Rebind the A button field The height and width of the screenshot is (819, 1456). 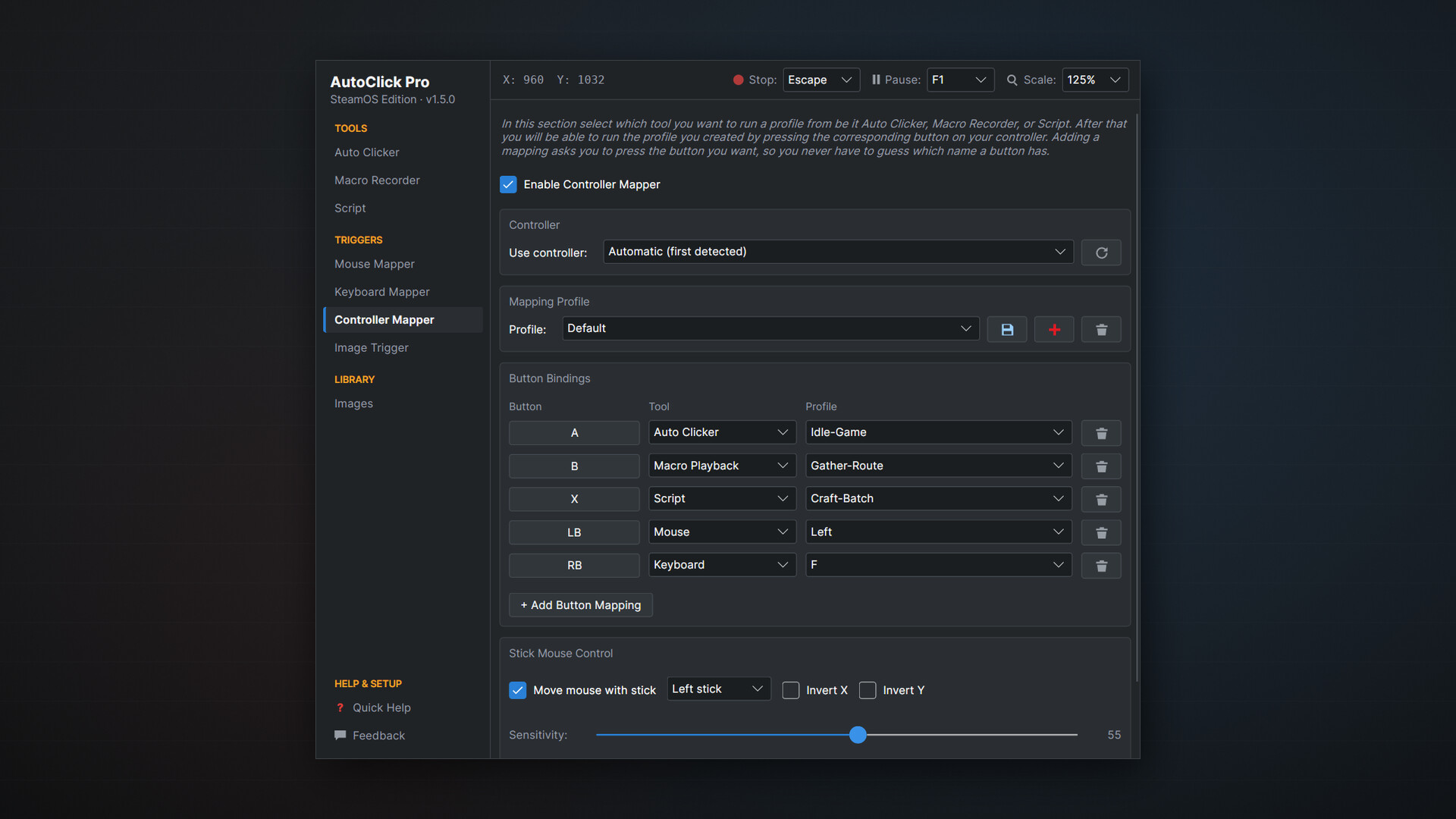click(574, 433)
